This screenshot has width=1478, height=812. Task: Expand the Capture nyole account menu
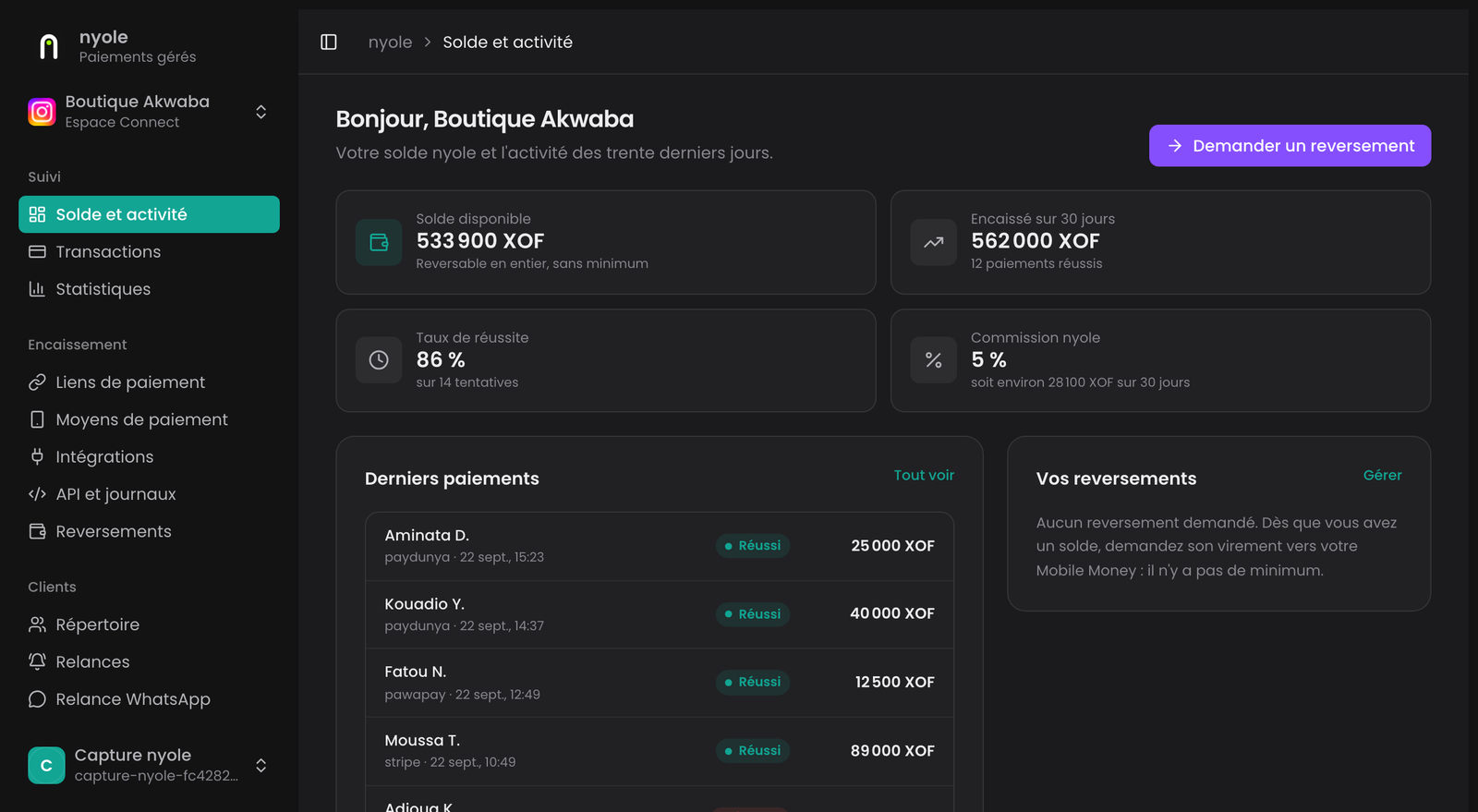[x=261, y=766]
